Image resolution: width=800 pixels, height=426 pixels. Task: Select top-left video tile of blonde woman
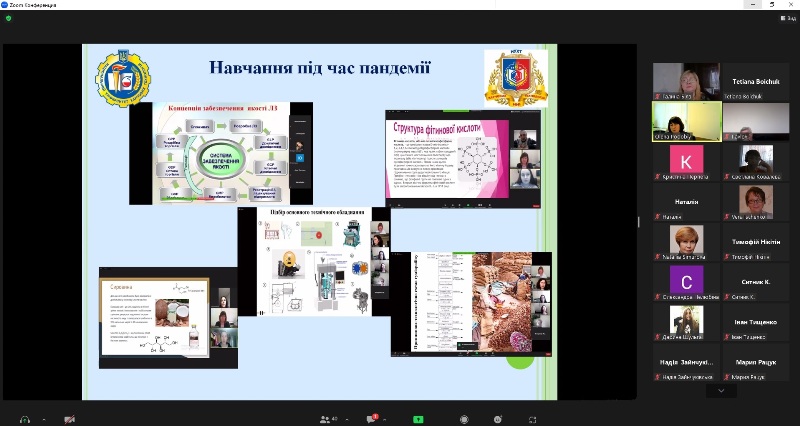(686, 82)
